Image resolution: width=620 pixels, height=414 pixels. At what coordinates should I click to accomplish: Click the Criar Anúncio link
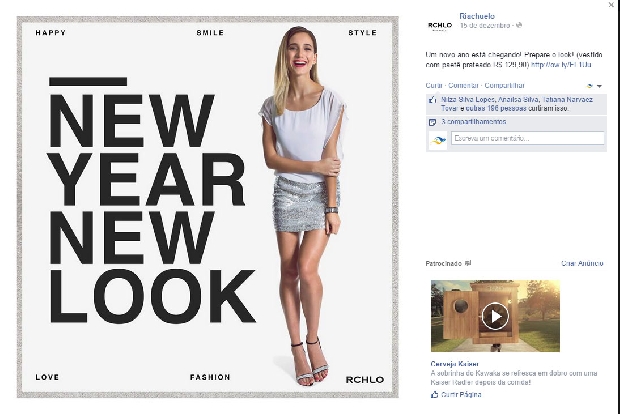tap(582, 263)
